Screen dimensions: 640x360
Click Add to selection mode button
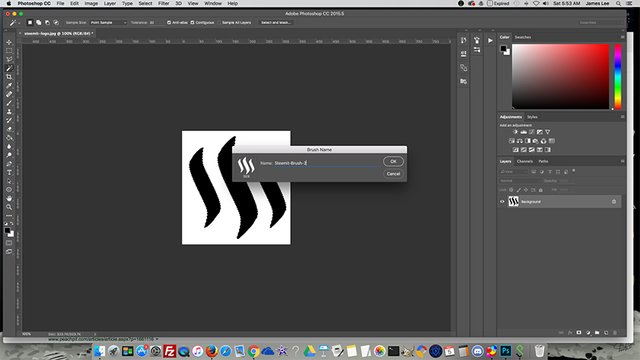pyautogui.click(x=38, y=22)
